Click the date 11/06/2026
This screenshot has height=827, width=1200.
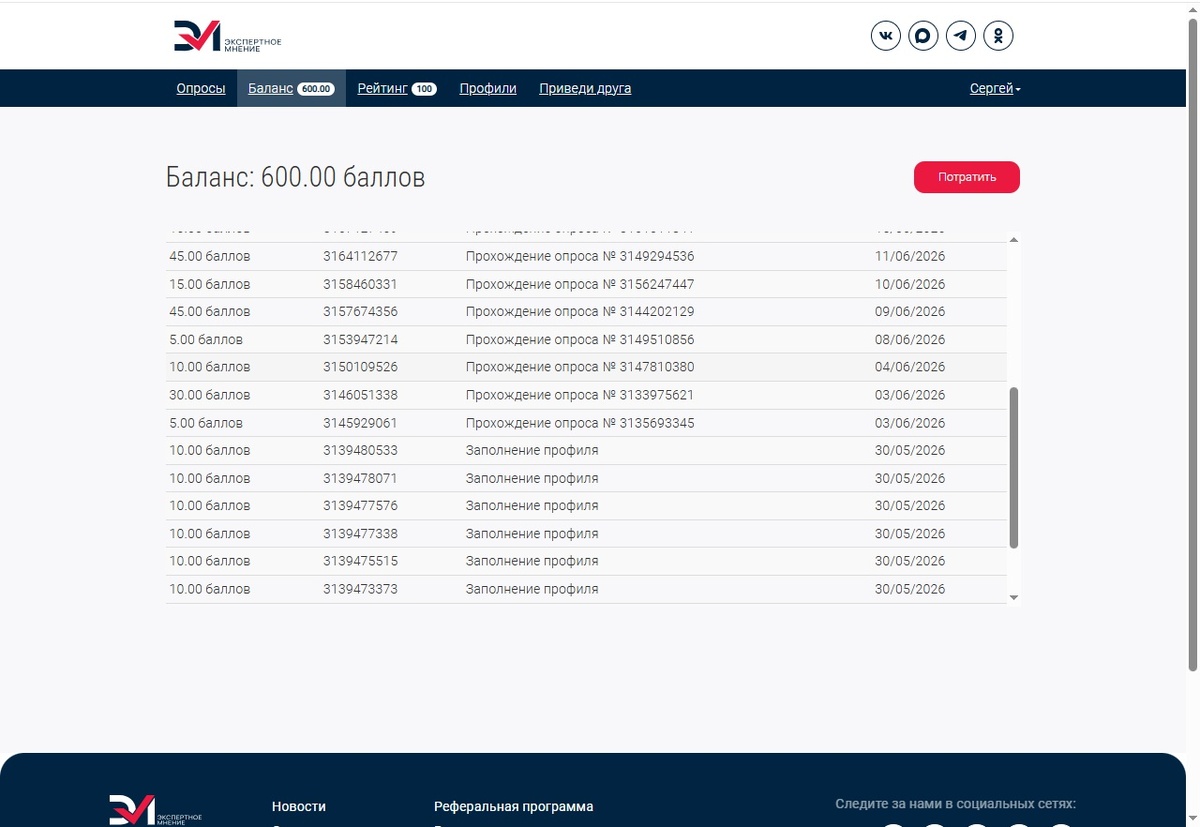[910, 256]
